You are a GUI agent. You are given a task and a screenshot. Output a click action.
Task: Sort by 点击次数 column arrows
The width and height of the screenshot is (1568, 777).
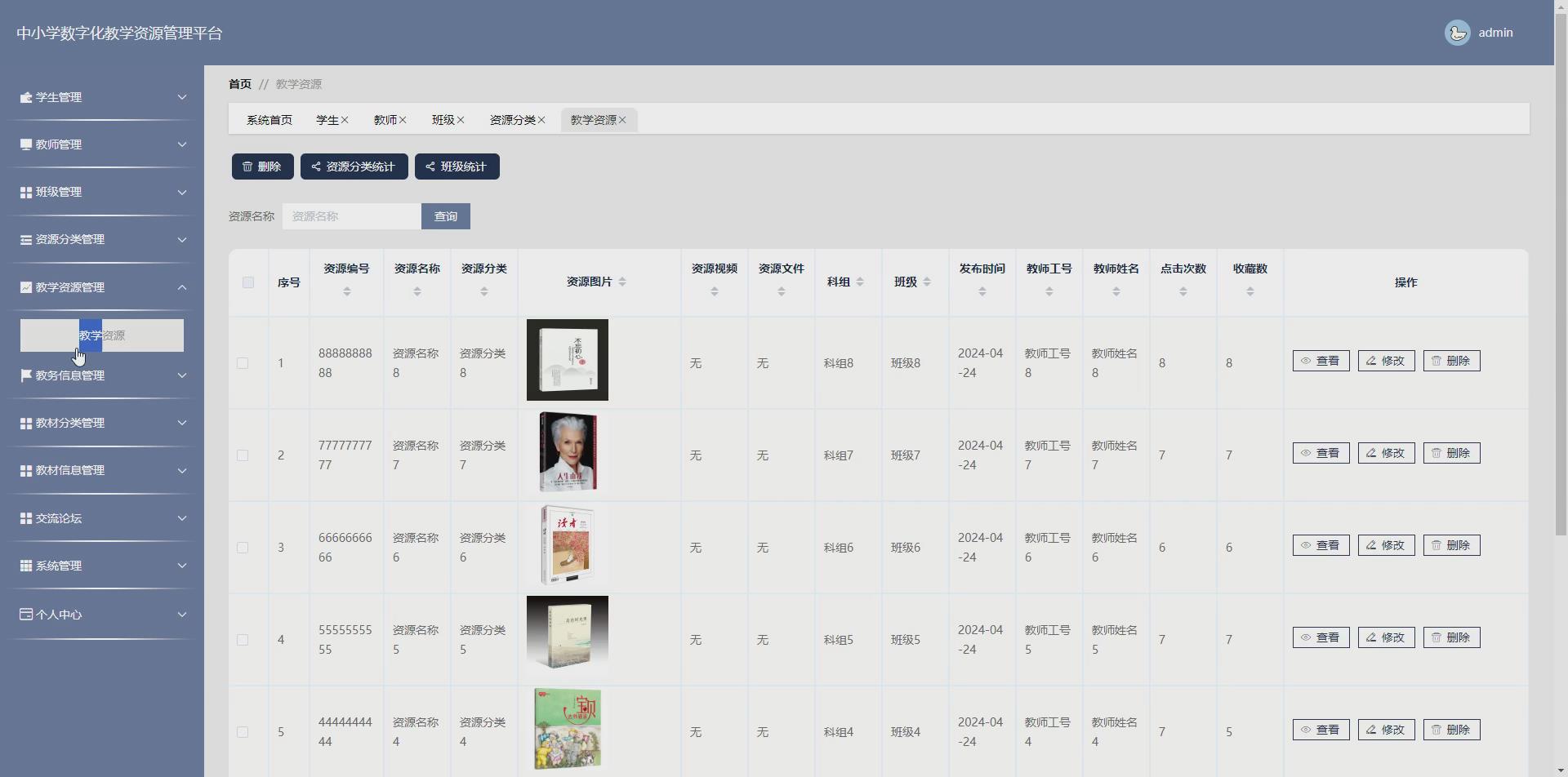coord(1183,291)
